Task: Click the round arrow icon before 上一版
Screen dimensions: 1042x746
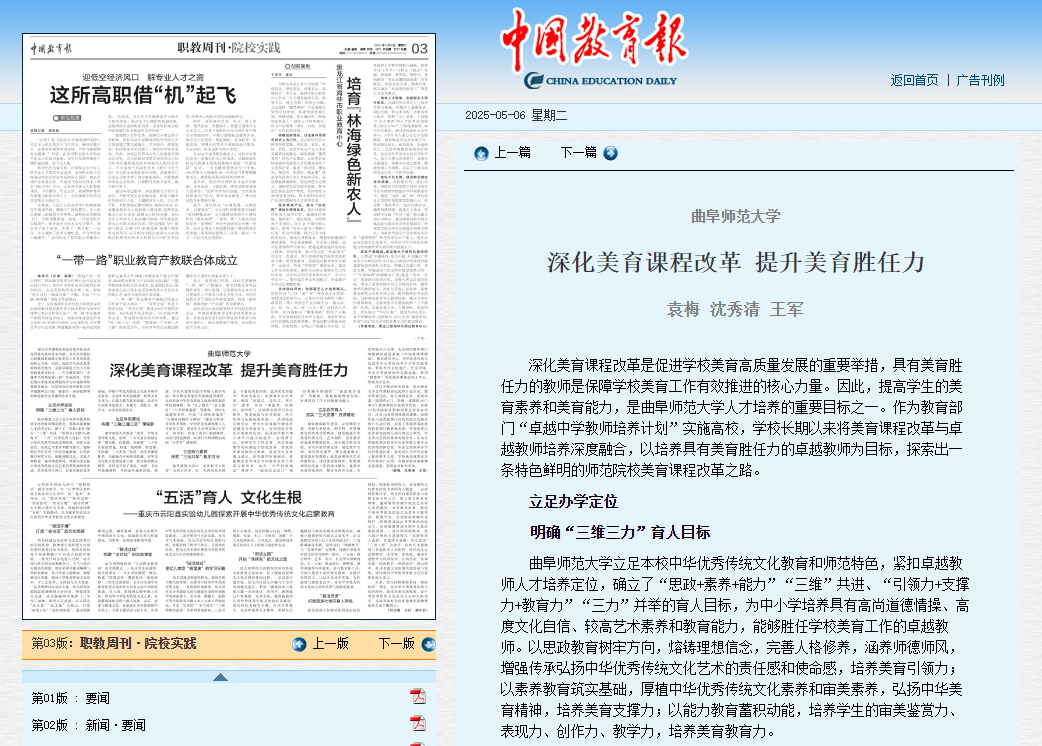Action: coord(298,644)
